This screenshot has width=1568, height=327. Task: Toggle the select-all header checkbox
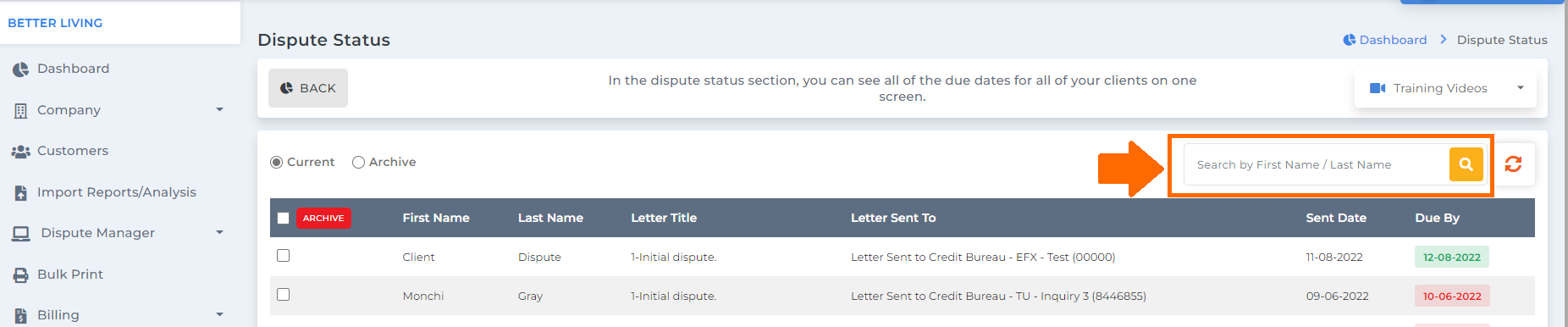(284, 219)
